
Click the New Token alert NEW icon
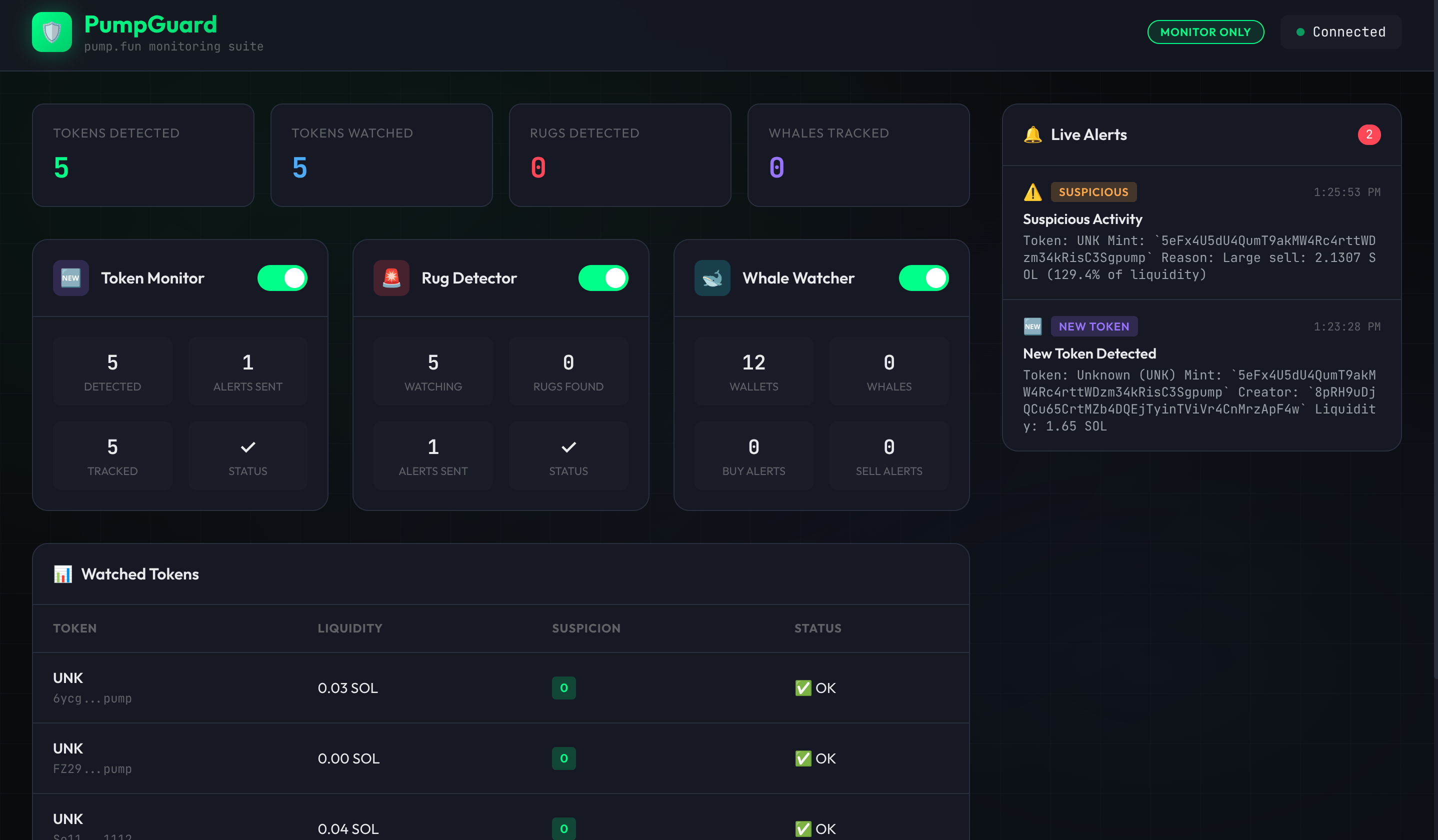pos(1032,326)
